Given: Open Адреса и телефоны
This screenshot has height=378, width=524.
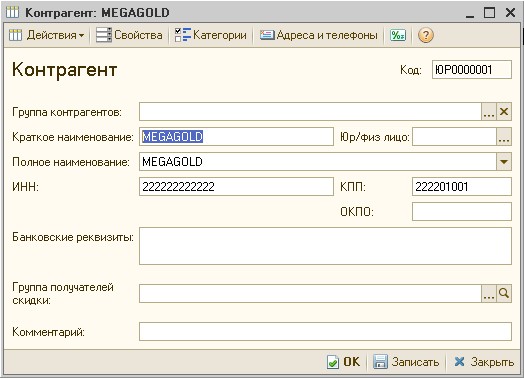Looking at the screenshot, I should click(319, 35).
